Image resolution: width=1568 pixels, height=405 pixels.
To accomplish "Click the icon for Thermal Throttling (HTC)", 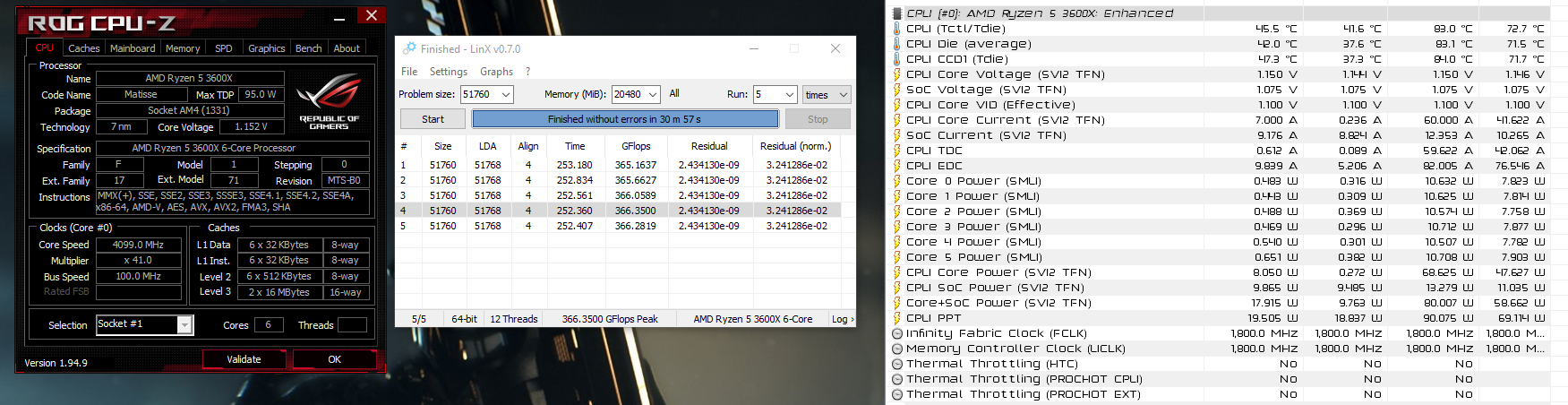I will click(897, 364).
